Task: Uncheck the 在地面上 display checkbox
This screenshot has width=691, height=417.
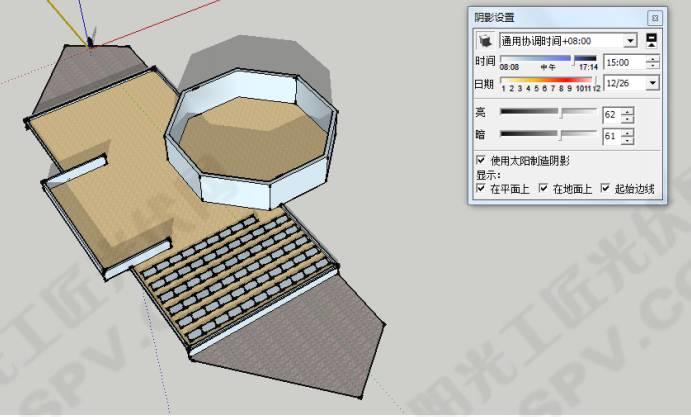Action: point(543,188)
